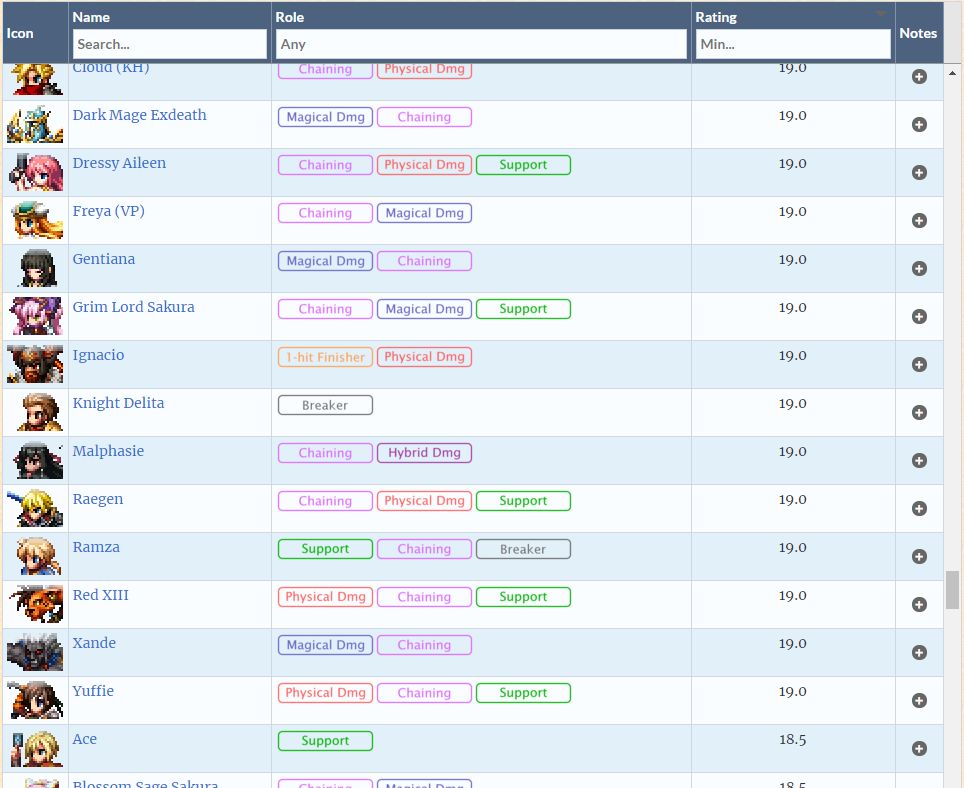This screenshot has height=788, width=964.
Task: Show notes plus icon for Raegen
Action: pos(919,508)
